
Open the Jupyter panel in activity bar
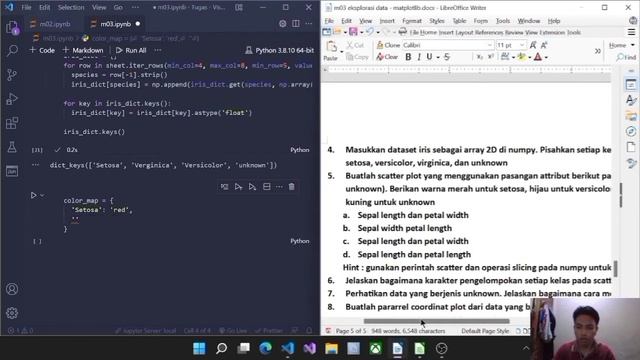12,171
